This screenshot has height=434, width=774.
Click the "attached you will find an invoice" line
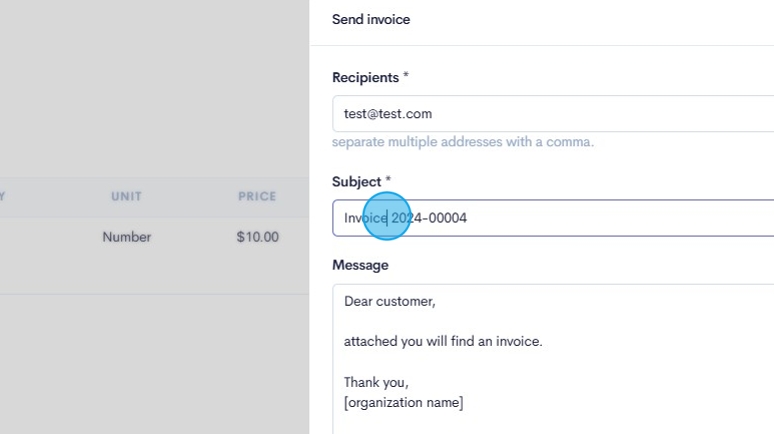click(x=443, y=341)
